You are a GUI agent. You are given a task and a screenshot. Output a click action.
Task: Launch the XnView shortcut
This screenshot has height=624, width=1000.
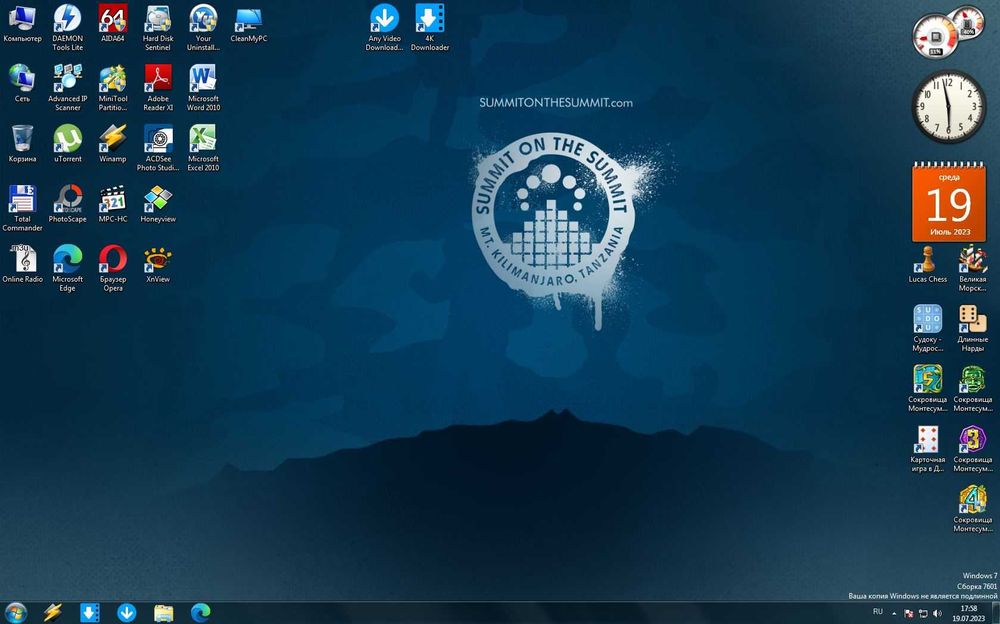click(x=158, y=264)
